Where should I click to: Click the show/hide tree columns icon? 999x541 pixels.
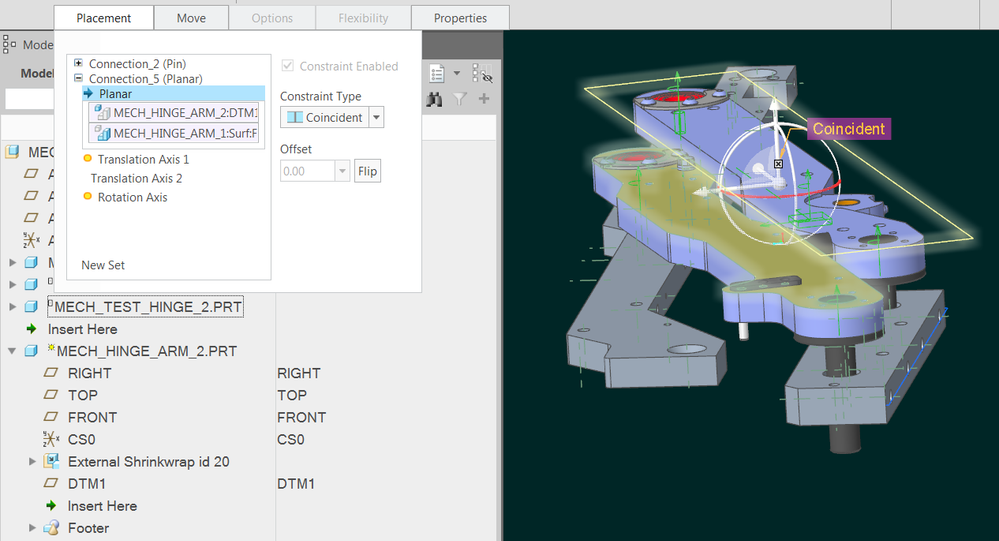[482, 73]
